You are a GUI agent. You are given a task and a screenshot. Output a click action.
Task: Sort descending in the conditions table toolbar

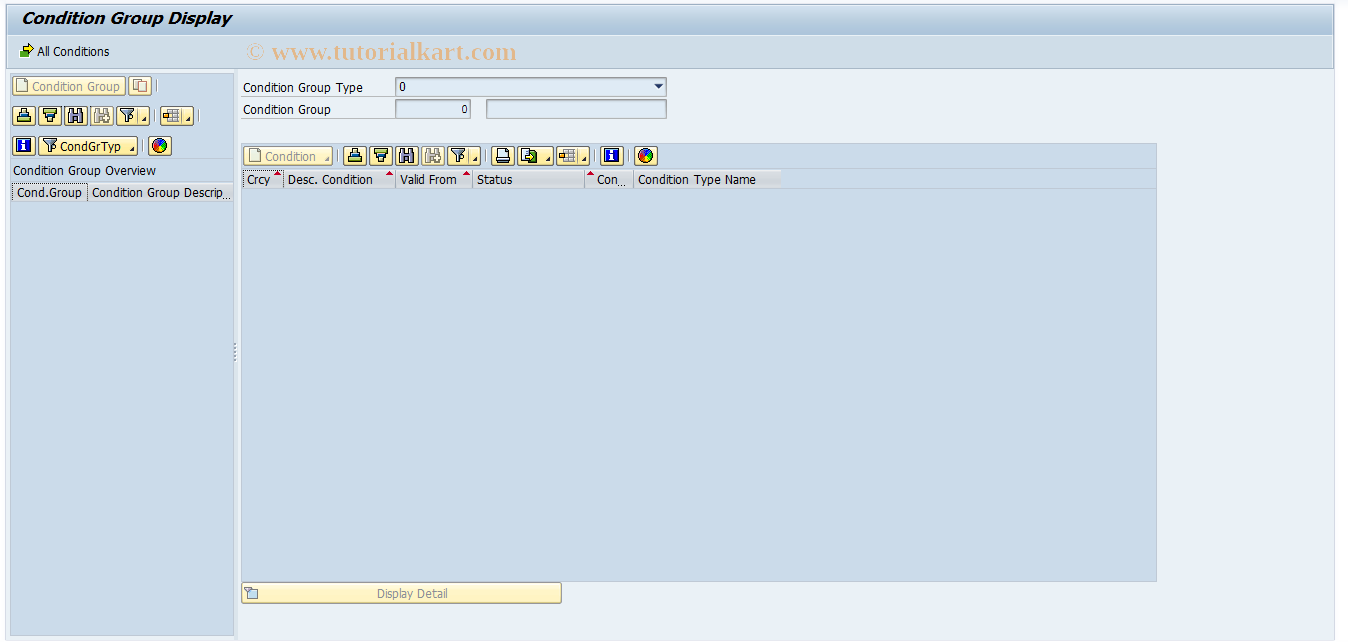(381, 156)
